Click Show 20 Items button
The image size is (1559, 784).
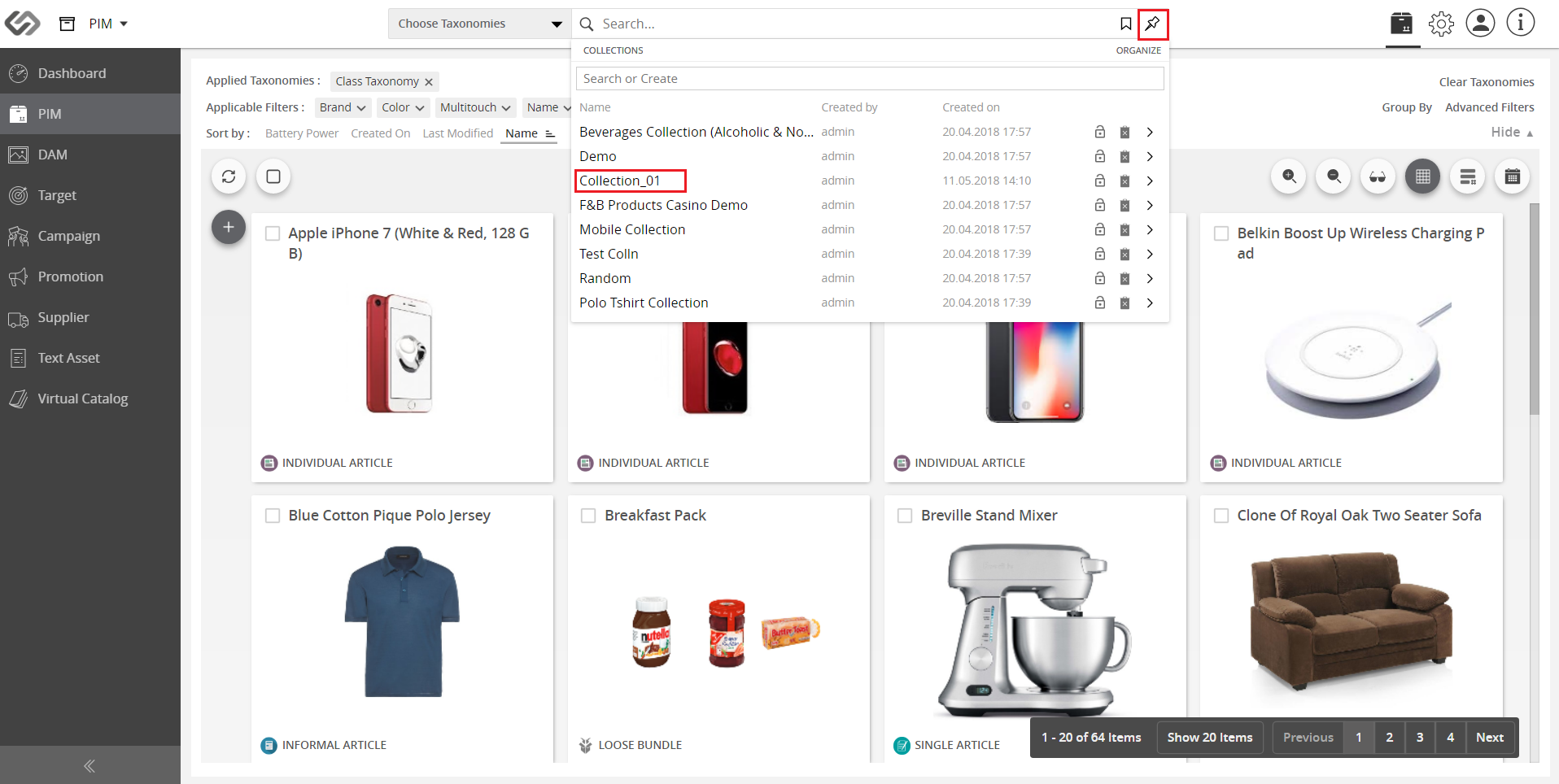click(x=1210, y=738)
